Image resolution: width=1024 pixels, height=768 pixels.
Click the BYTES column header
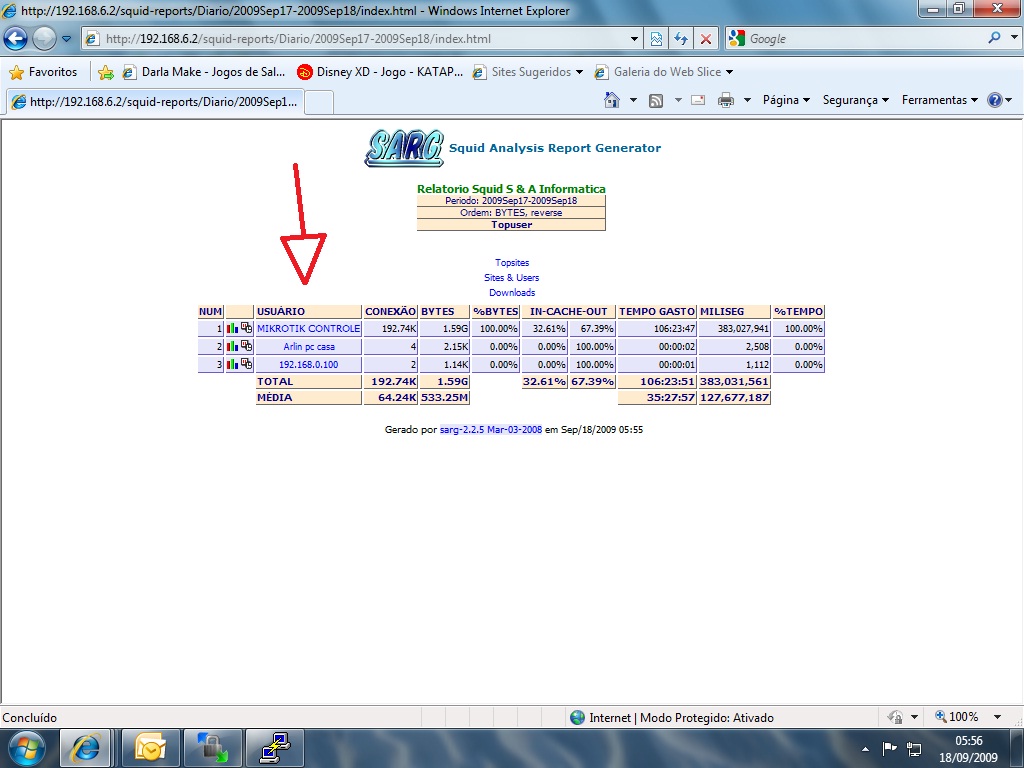click(x=445, y=312)
